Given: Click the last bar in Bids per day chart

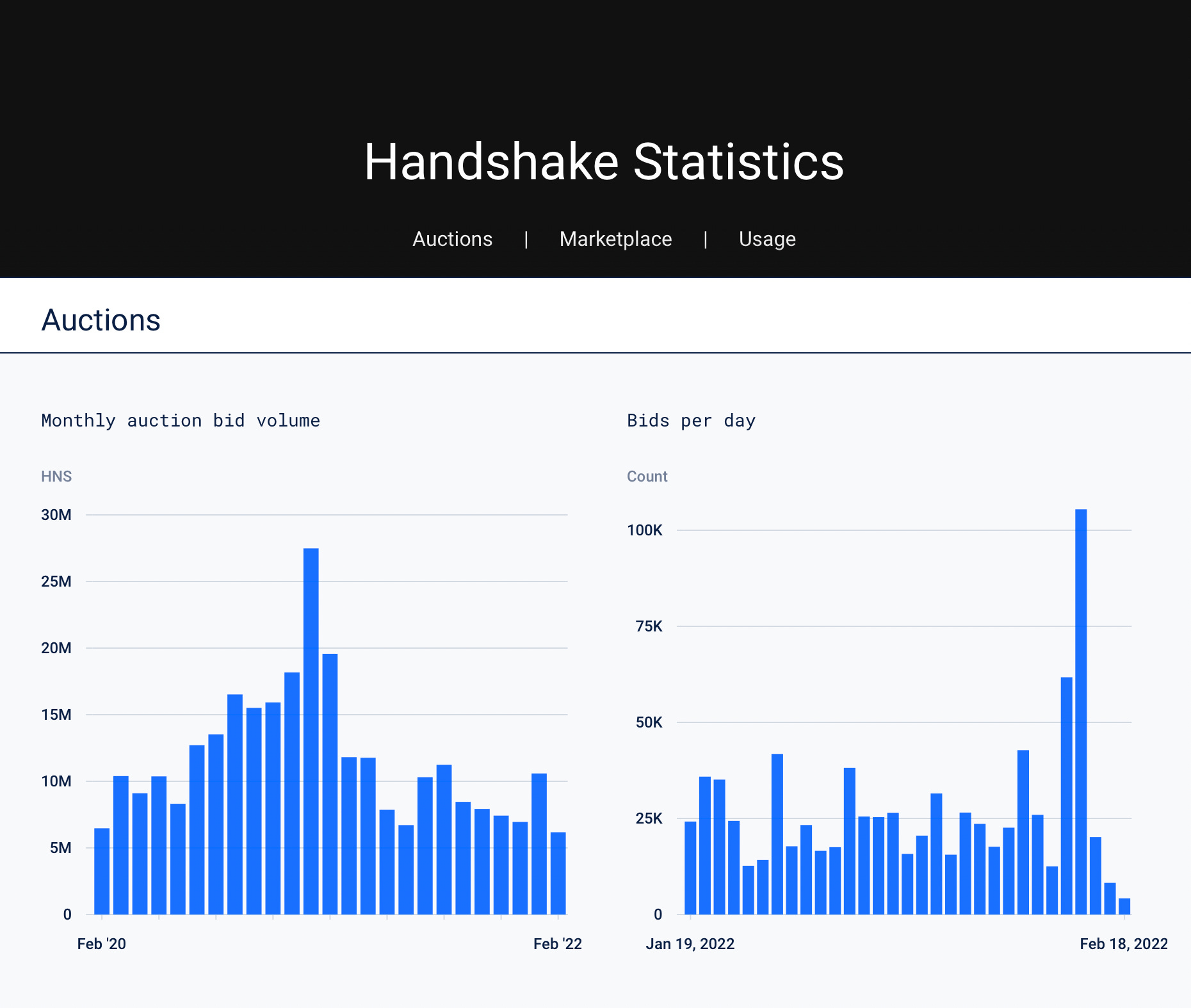Looking at the screenshot, I should click(x=1124, y=906).
